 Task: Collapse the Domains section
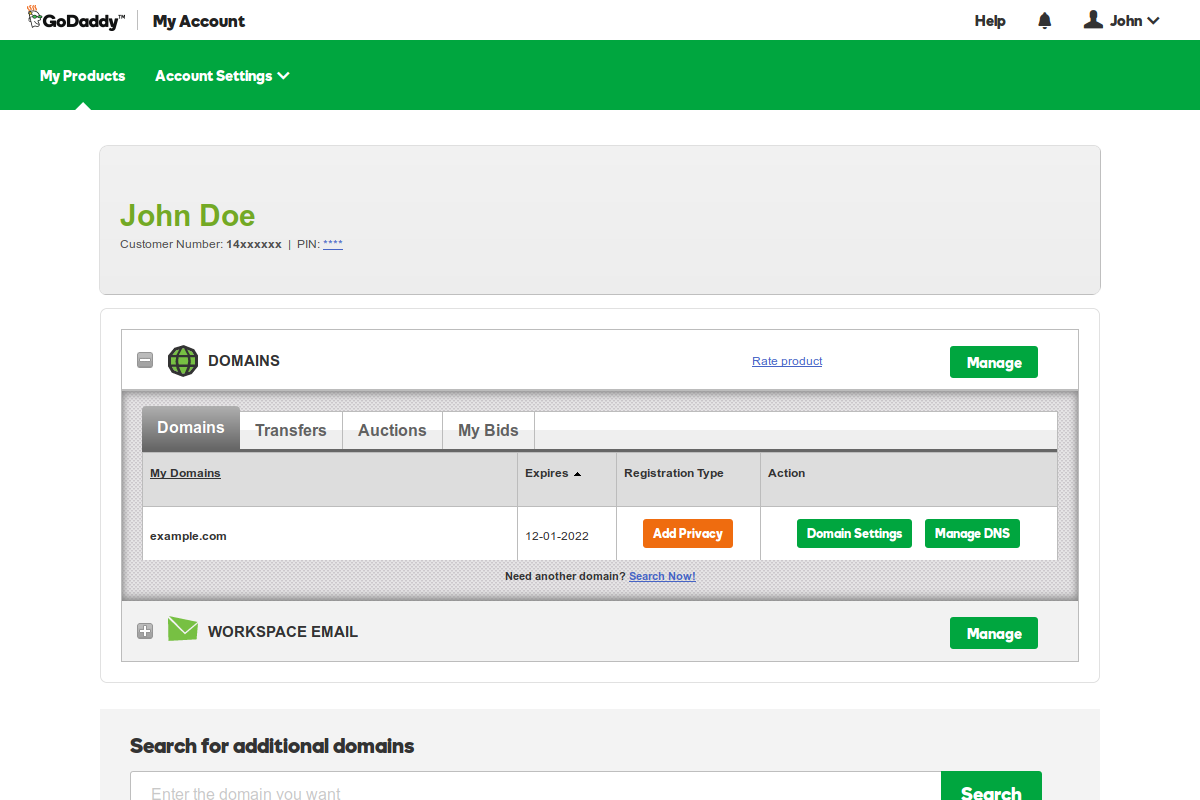point(145,361)
